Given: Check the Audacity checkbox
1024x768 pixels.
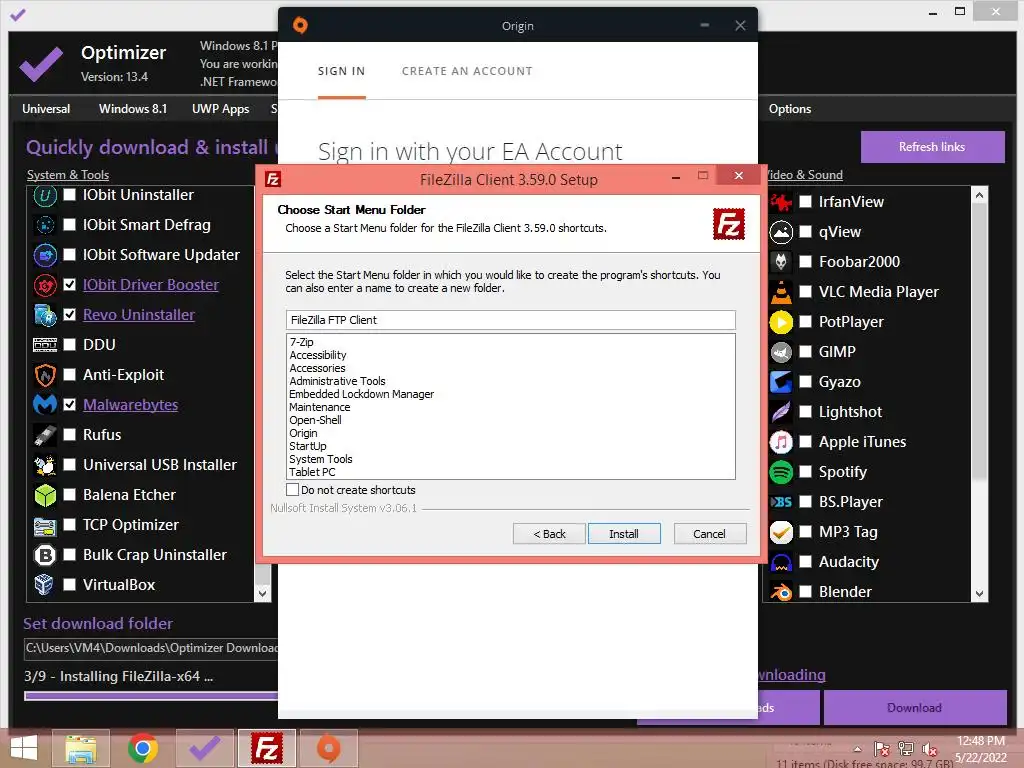Looking at the screenshot, I should [x=806, y=562].
